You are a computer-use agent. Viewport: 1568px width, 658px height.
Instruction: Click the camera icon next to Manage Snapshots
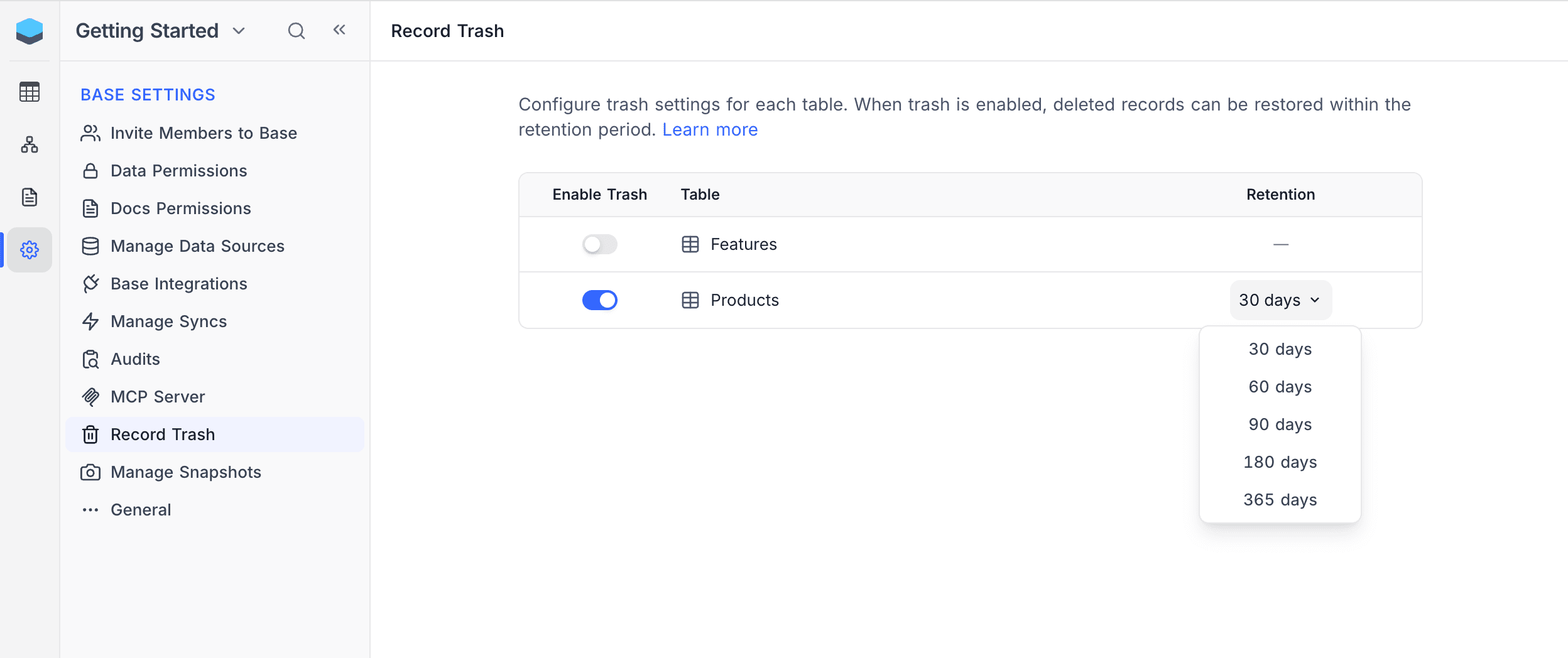(91, 472)
